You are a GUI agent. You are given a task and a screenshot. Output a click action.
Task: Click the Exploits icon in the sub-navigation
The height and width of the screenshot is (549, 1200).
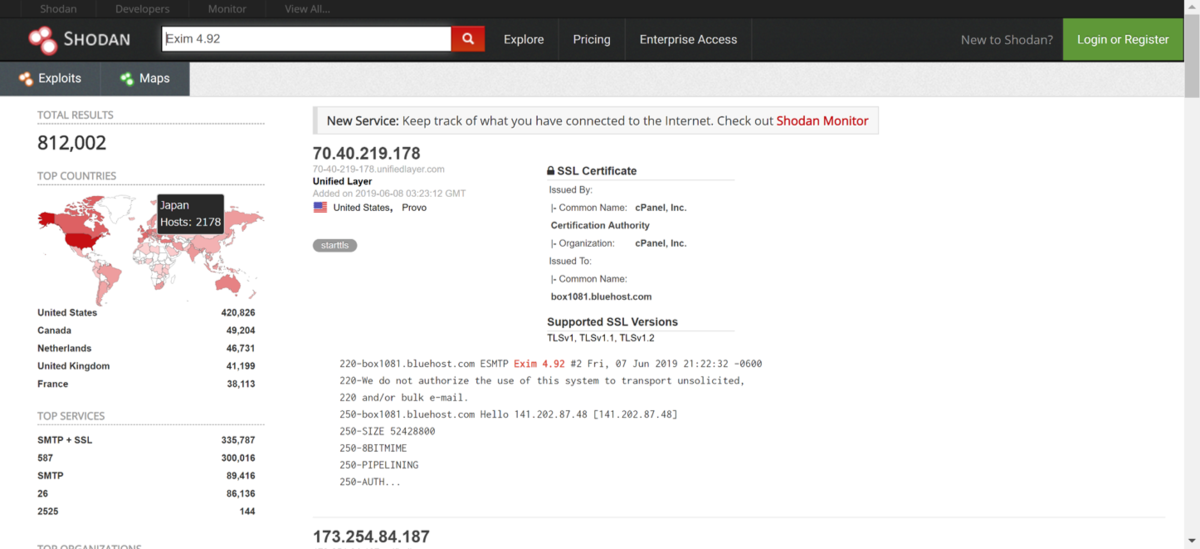[x=26, y=79]
